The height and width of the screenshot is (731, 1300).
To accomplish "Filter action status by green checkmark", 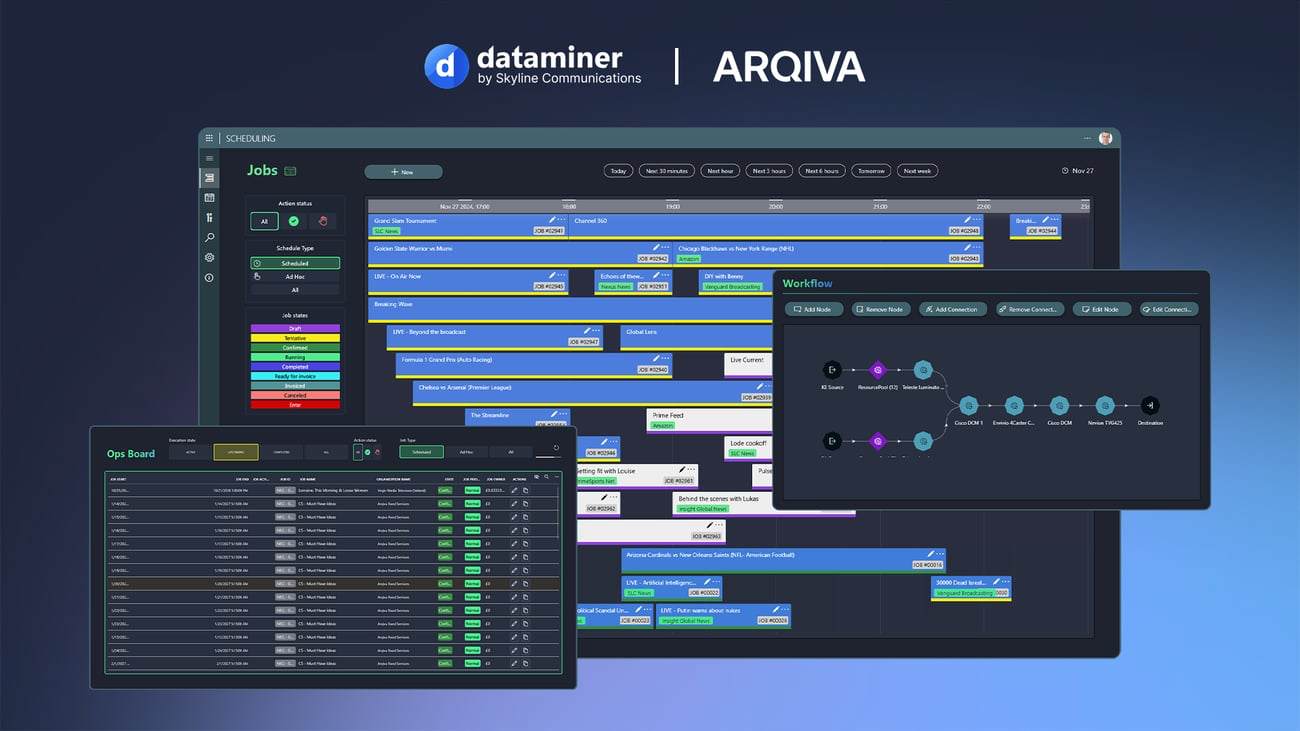I will [x=294, y=221].
